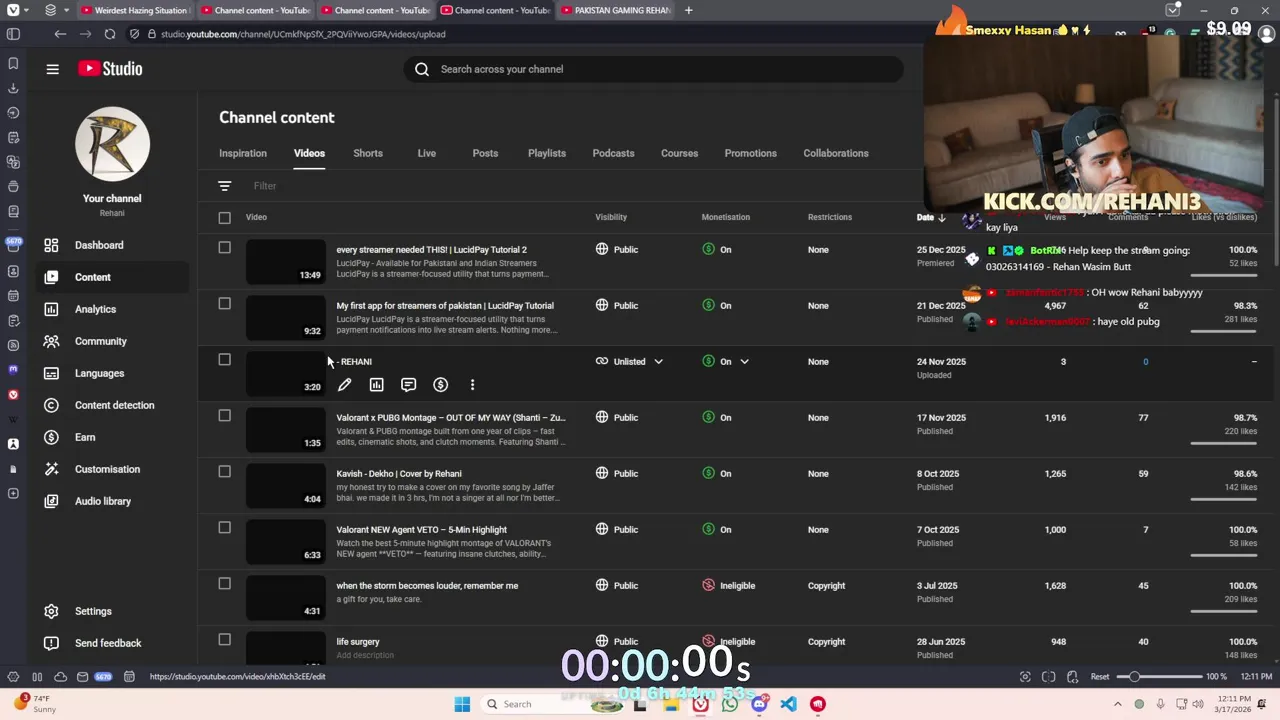This screenshot has height=720, width=1280.
Task: Switch to PAKISTAN GAMING REHAN browser tab
Action: tap(615, 10)
